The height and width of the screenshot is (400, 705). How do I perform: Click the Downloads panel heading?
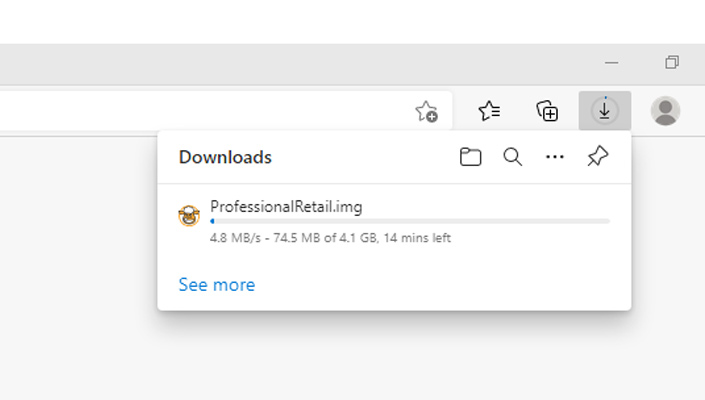click(225, 157)
